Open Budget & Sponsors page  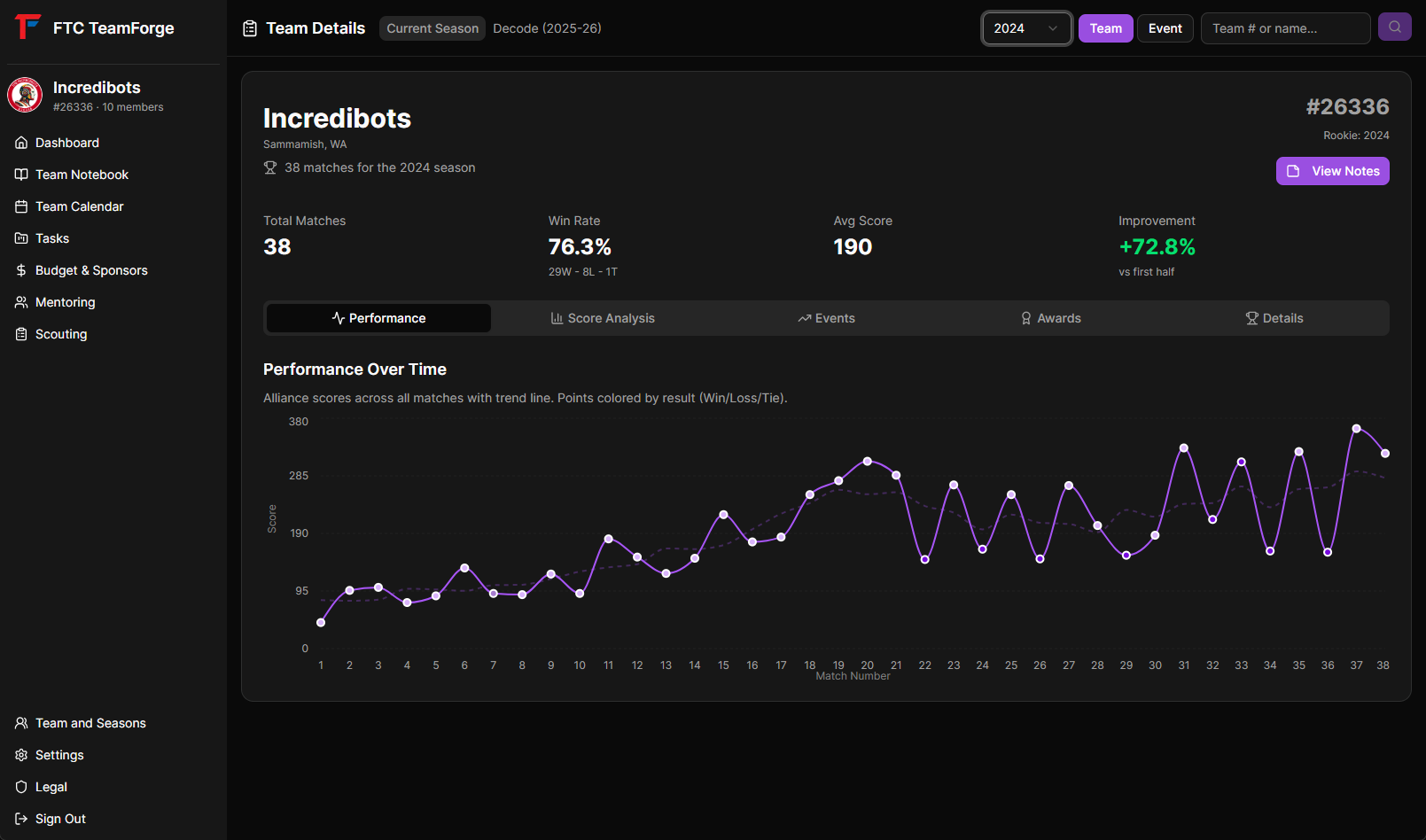(x=91, y=270)
